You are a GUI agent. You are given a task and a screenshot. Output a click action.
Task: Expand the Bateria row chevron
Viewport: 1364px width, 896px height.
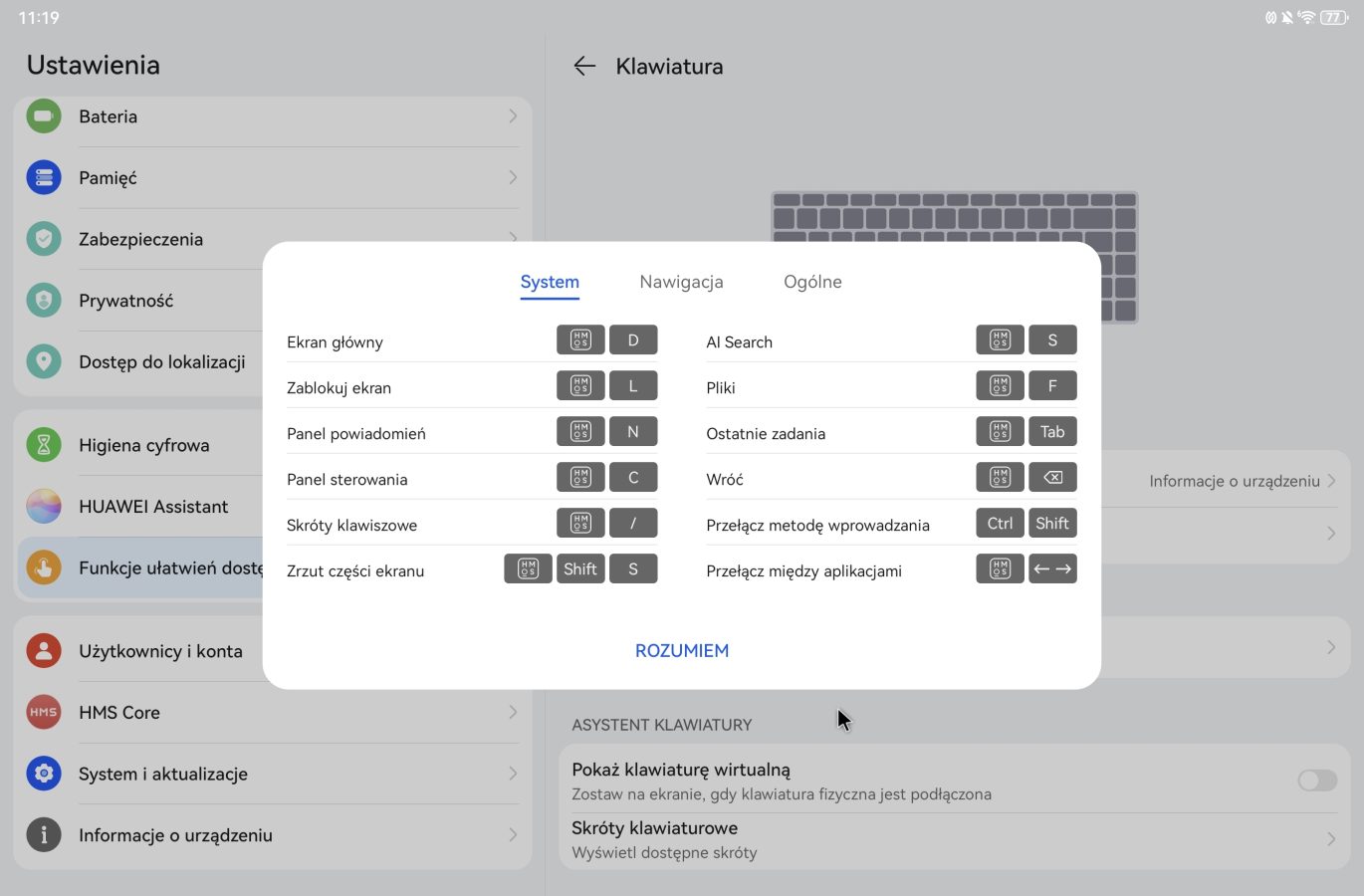click(x=513, y=116)
